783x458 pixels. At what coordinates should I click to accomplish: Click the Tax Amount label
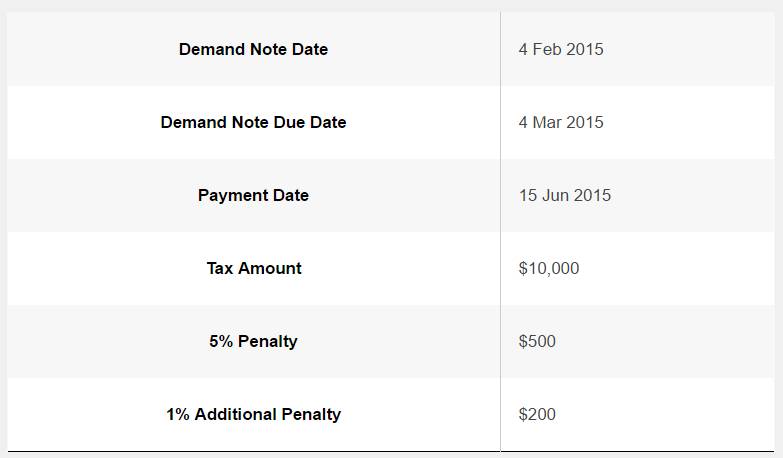pos(253,268)
